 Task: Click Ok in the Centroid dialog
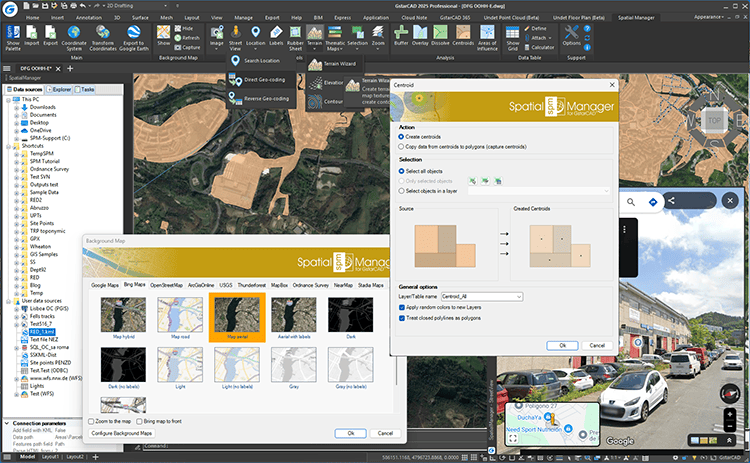pos(563,345)
